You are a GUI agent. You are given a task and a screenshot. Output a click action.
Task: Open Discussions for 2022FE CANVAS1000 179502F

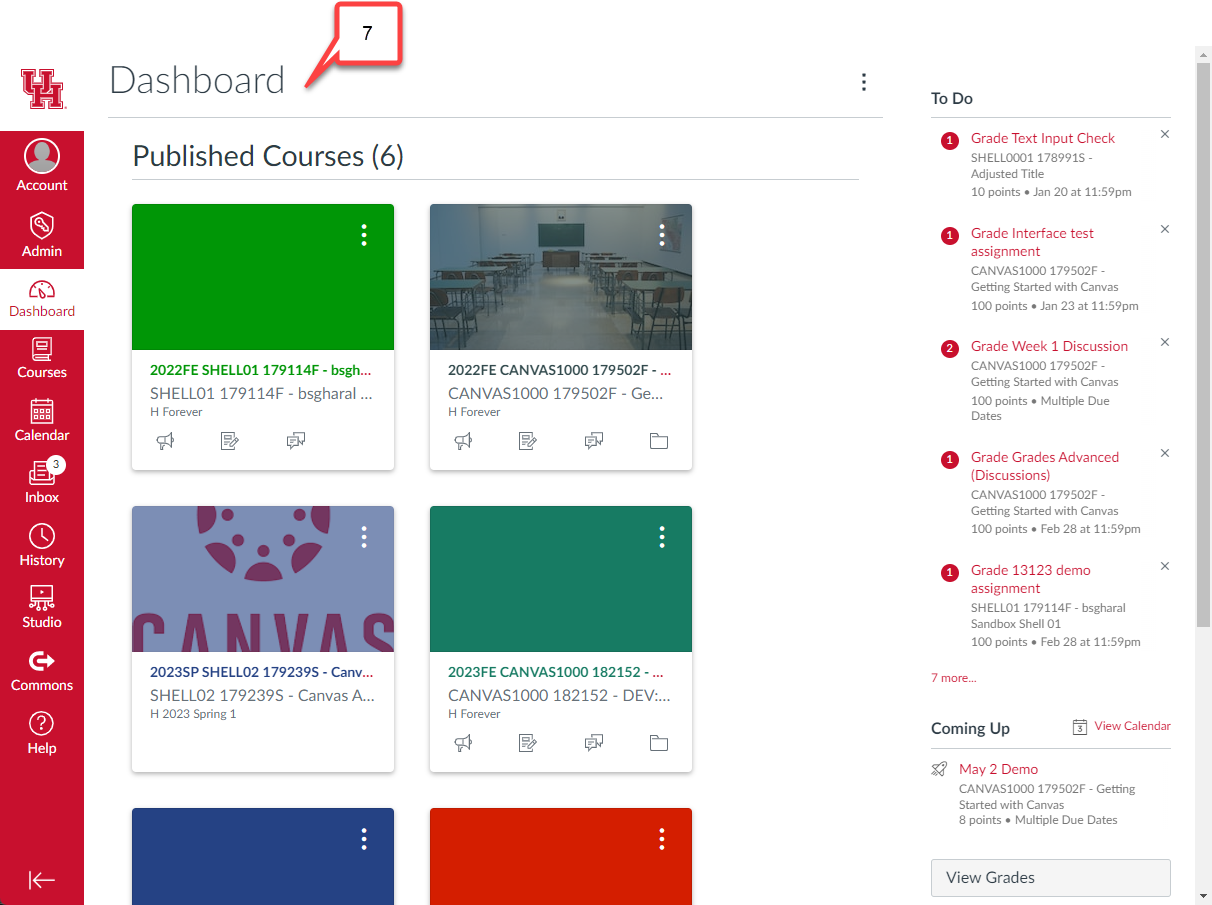(x=594, y=441)
